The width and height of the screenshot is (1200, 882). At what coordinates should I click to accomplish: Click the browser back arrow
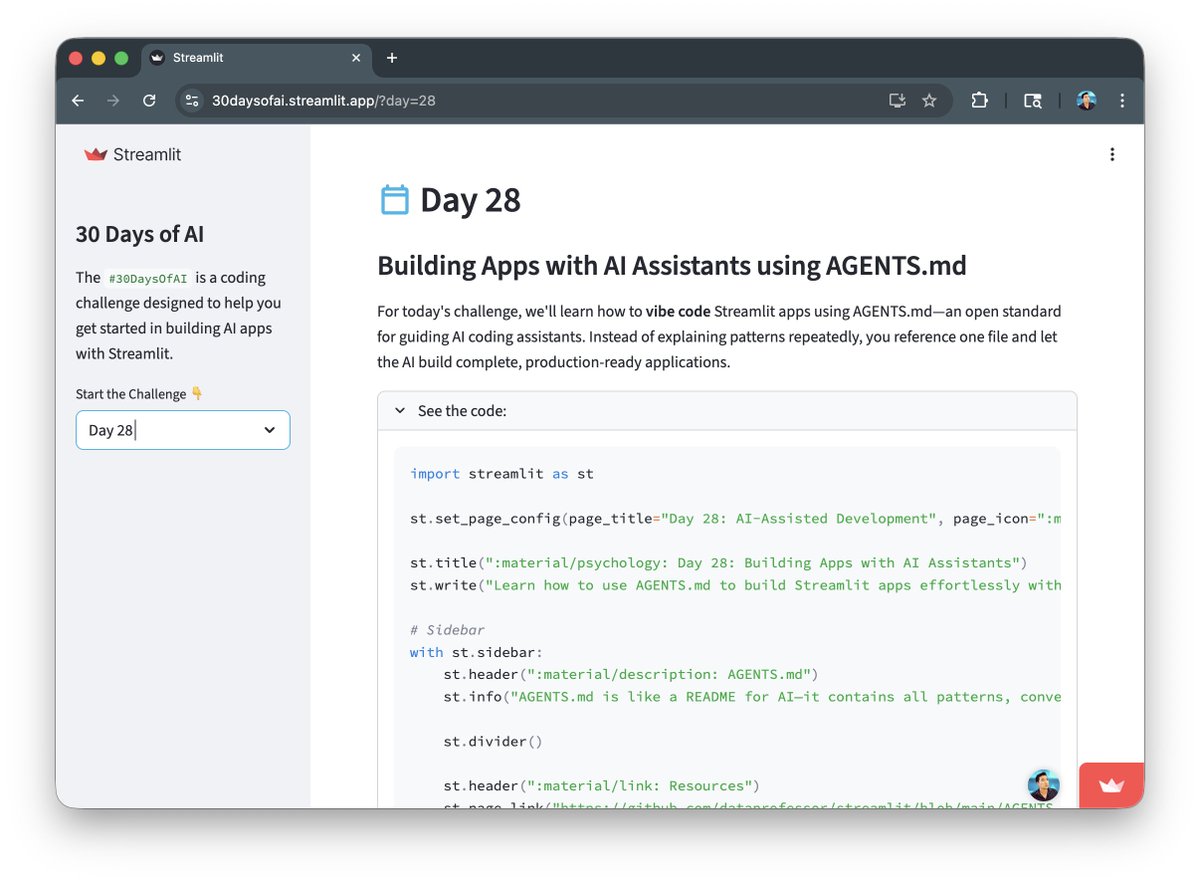tap(78, 101)
